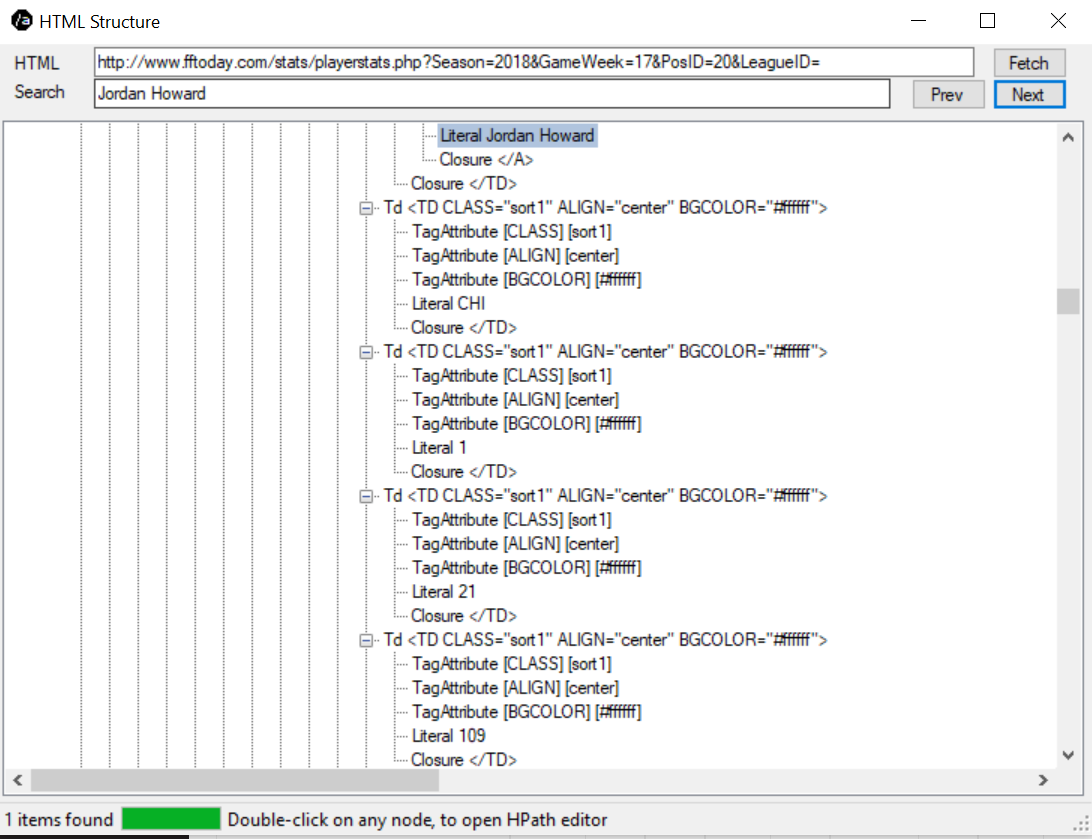Image resolution: width=1092 pixels, height=839 pixels.
Task: Select the Td tag row above Literal 21
Action: click(x=605, y=496)
